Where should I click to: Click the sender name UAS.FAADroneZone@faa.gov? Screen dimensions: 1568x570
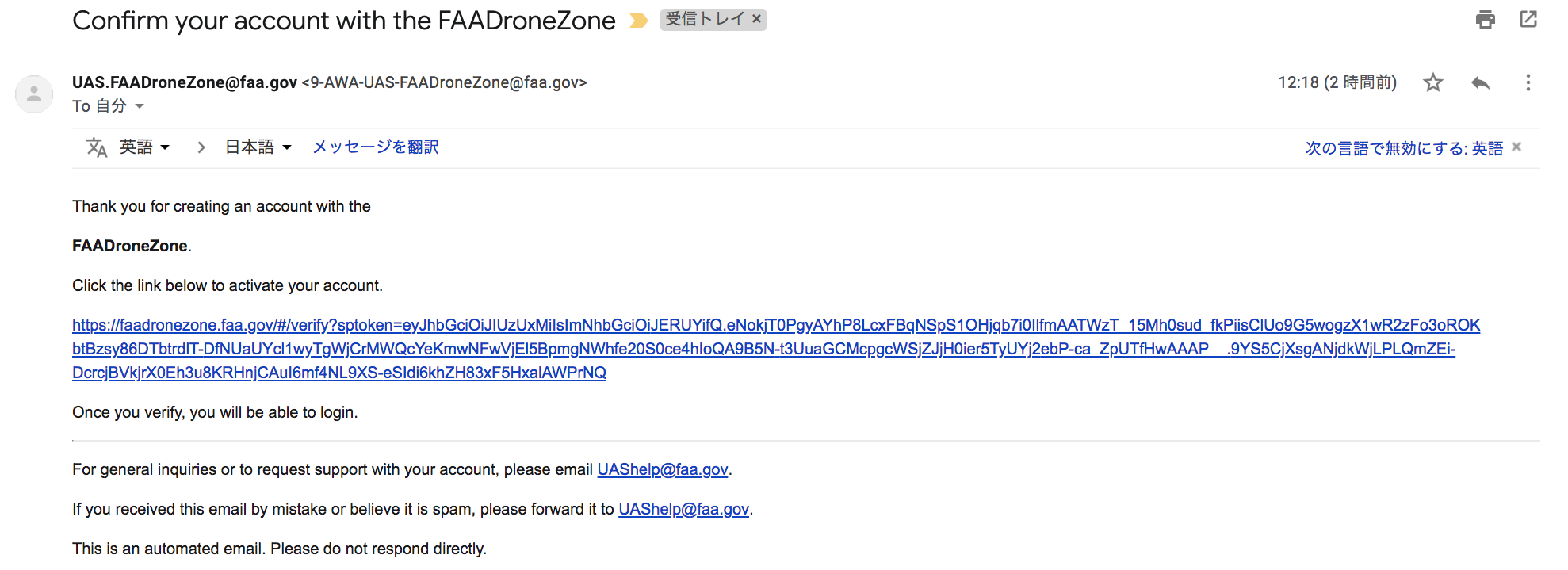[185, 82]
